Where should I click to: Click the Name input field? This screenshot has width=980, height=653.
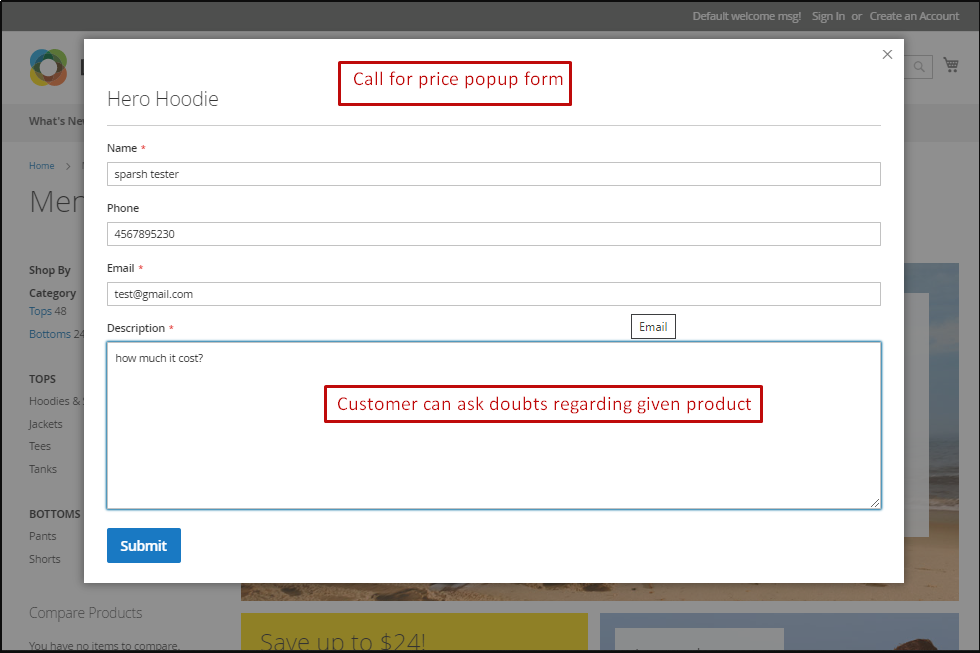[x=493, y=174]
